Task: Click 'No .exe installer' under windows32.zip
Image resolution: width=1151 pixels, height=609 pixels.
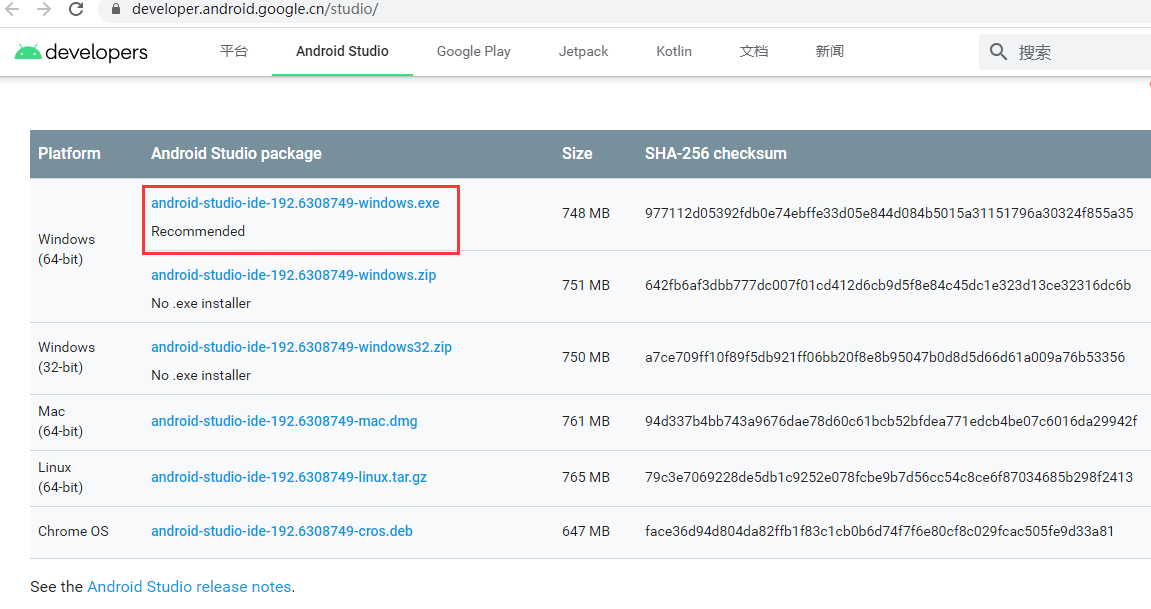Action: (x=201, y=375)
